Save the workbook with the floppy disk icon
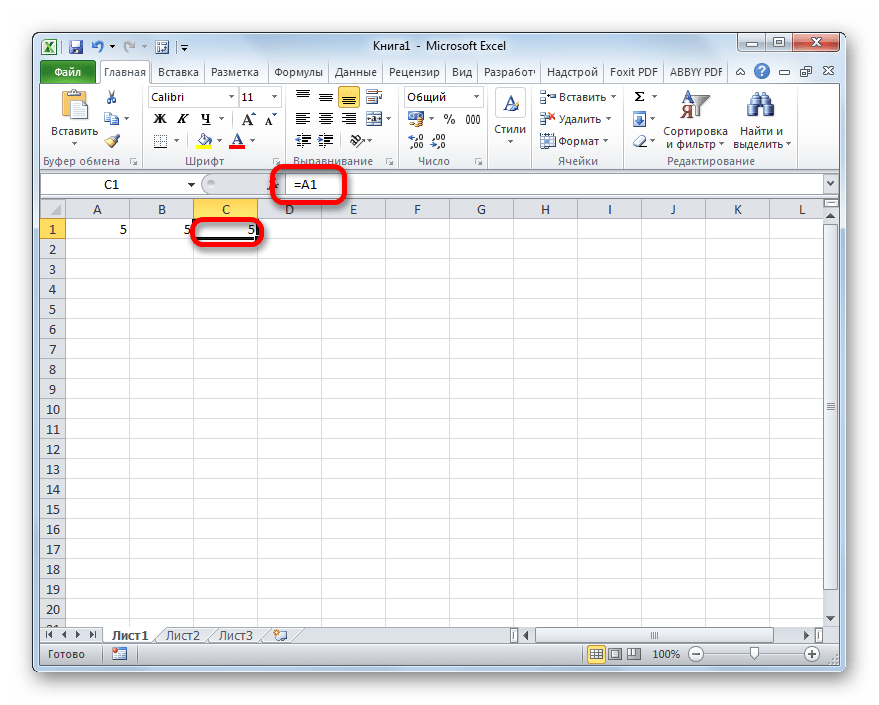 coord(76,47)
